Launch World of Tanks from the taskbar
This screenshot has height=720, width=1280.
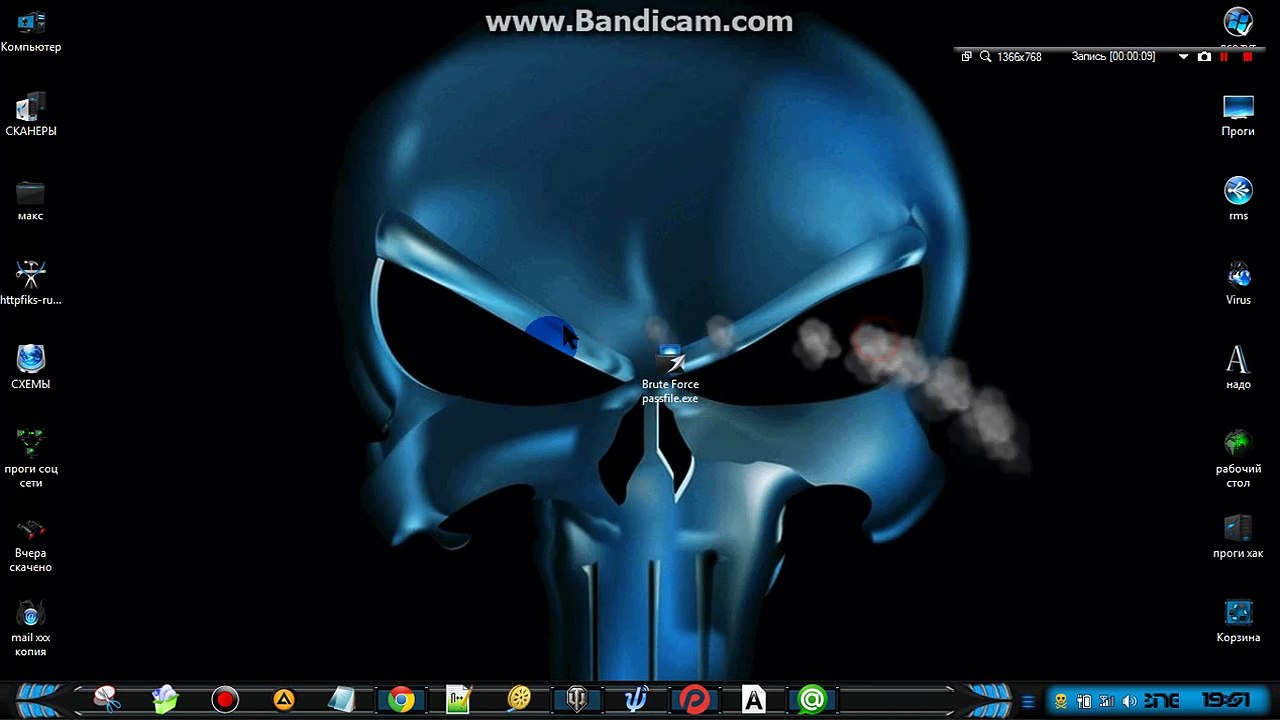tap(577, 699)
